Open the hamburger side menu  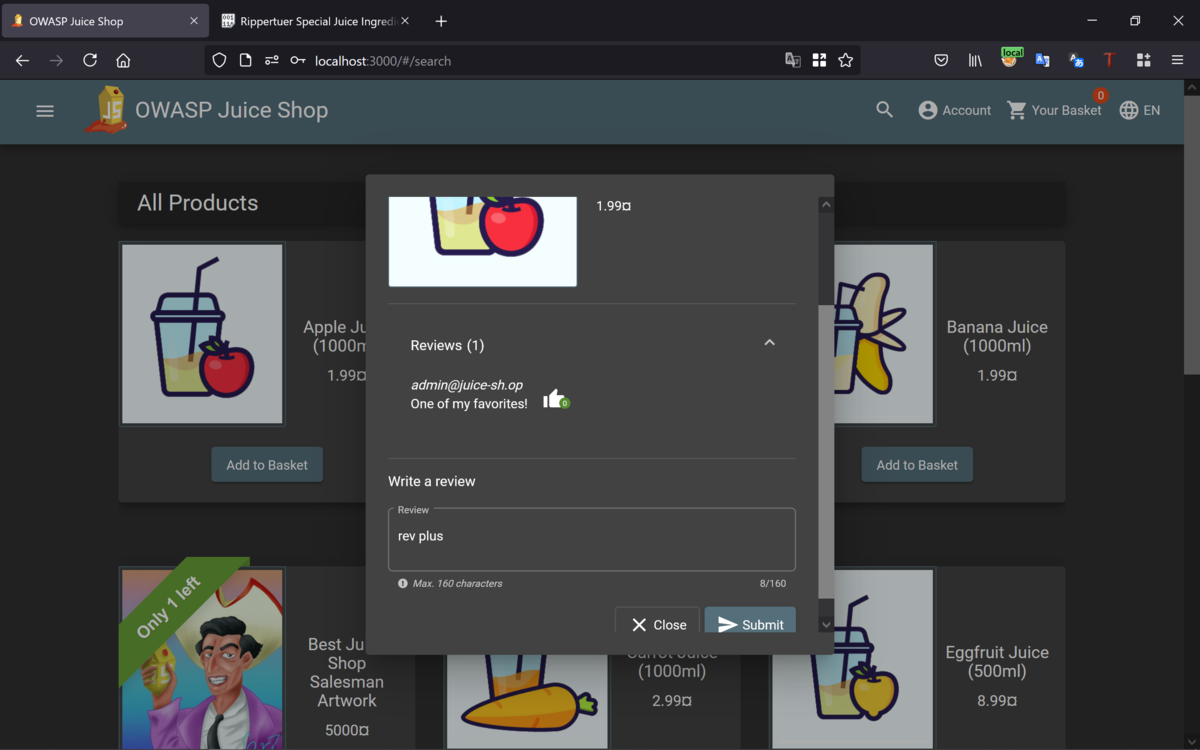point(45,111)
